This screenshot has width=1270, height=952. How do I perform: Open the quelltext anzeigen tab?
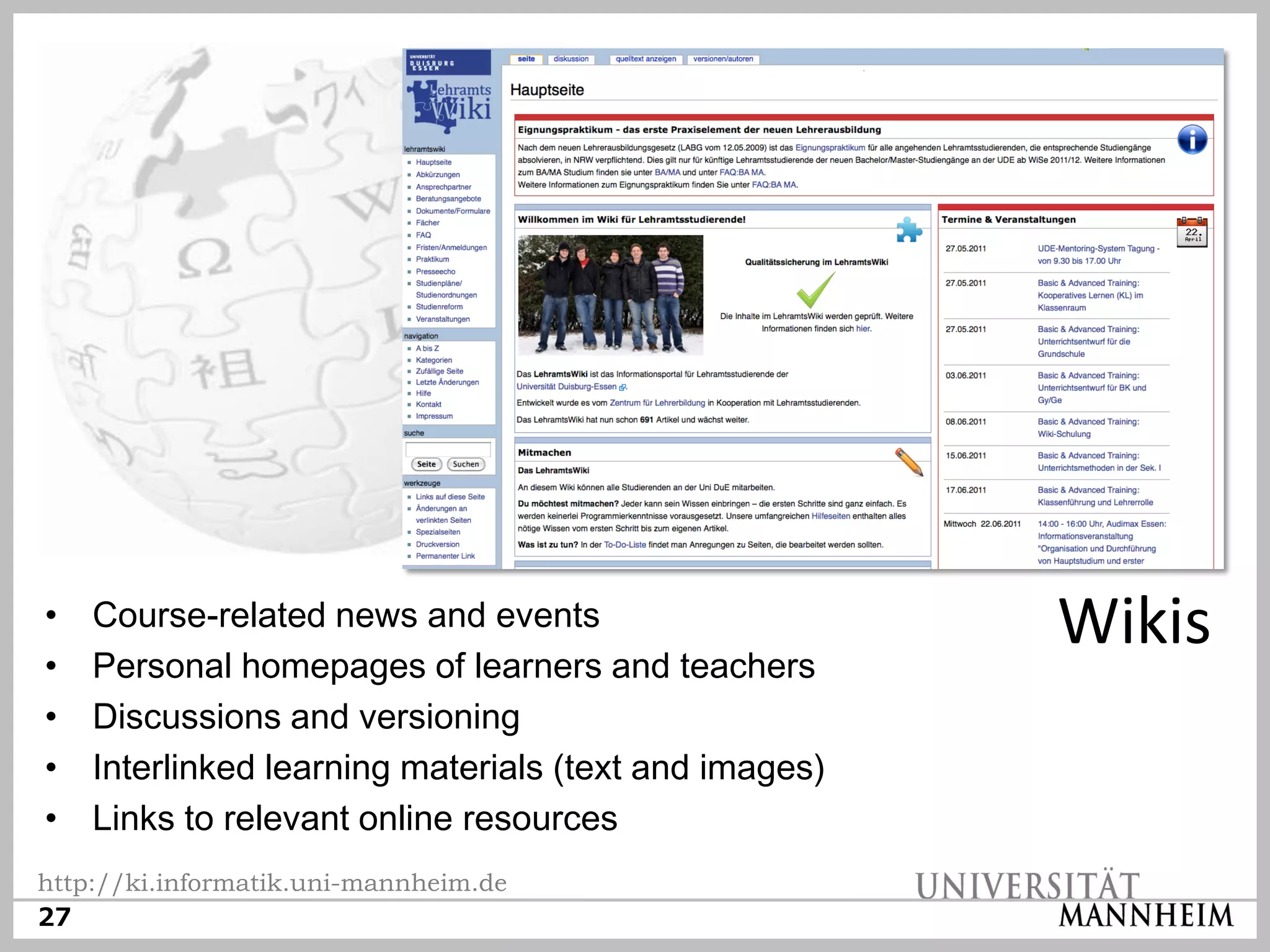[x=646, y=59]
